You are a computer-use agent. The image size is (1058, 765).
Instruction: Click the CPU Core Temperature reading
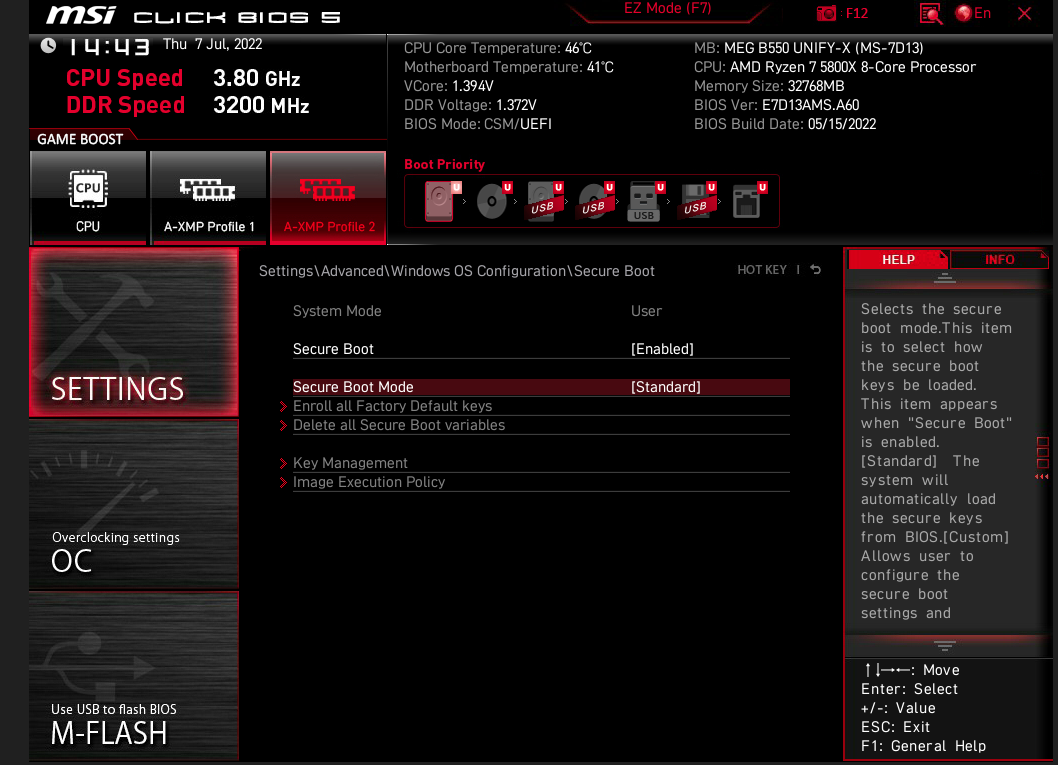(x=497, y=48)
